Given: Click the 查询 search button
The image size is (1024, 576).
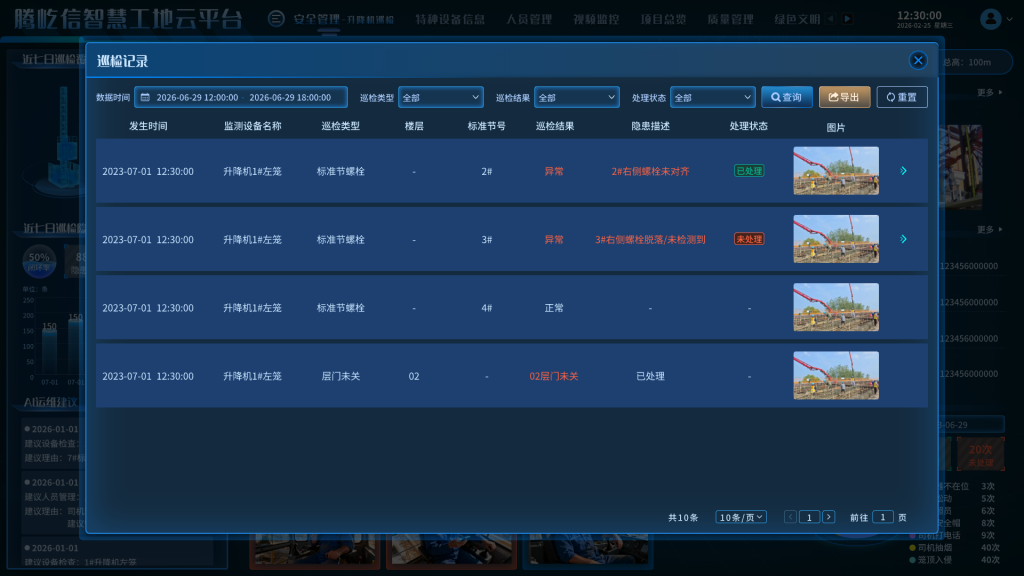Looking at the screenshot, I should [x=786, y=97].
